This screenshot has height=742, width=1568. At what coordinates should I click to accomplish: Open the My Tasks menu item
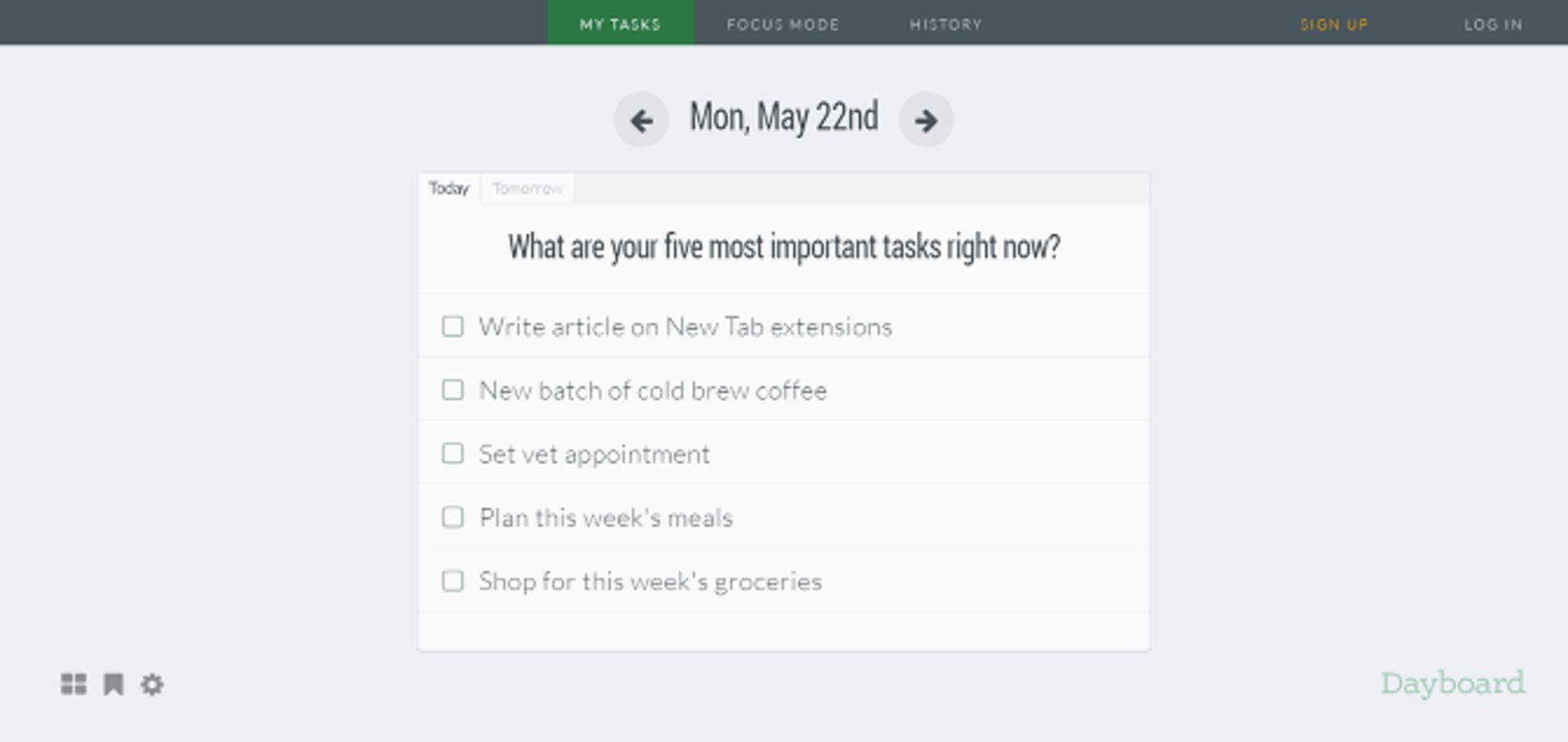[x=621, y=23]
